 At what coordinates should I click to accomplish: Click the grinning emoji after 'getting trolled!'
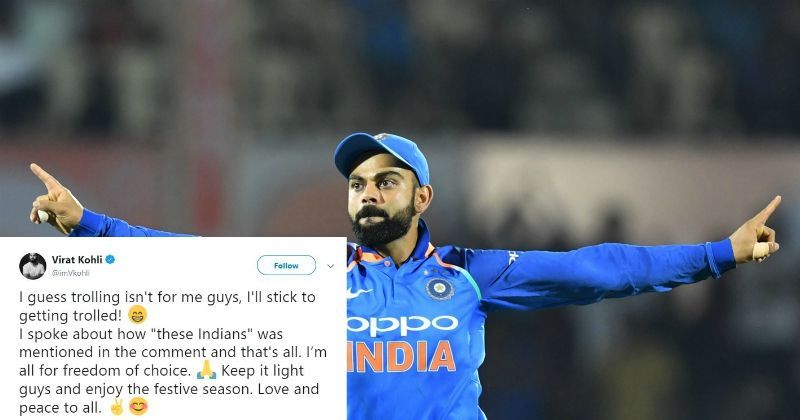137,315
